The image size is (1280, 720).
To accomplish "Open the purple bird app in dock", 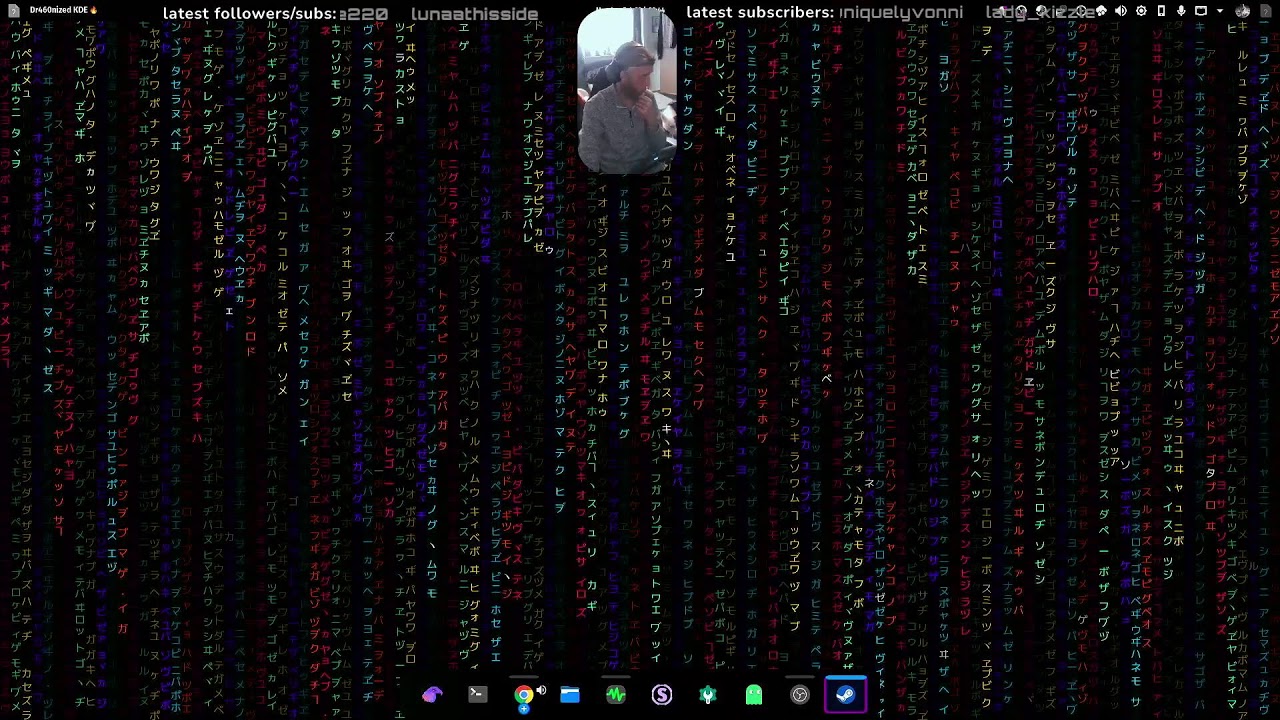I will [431, 695].
